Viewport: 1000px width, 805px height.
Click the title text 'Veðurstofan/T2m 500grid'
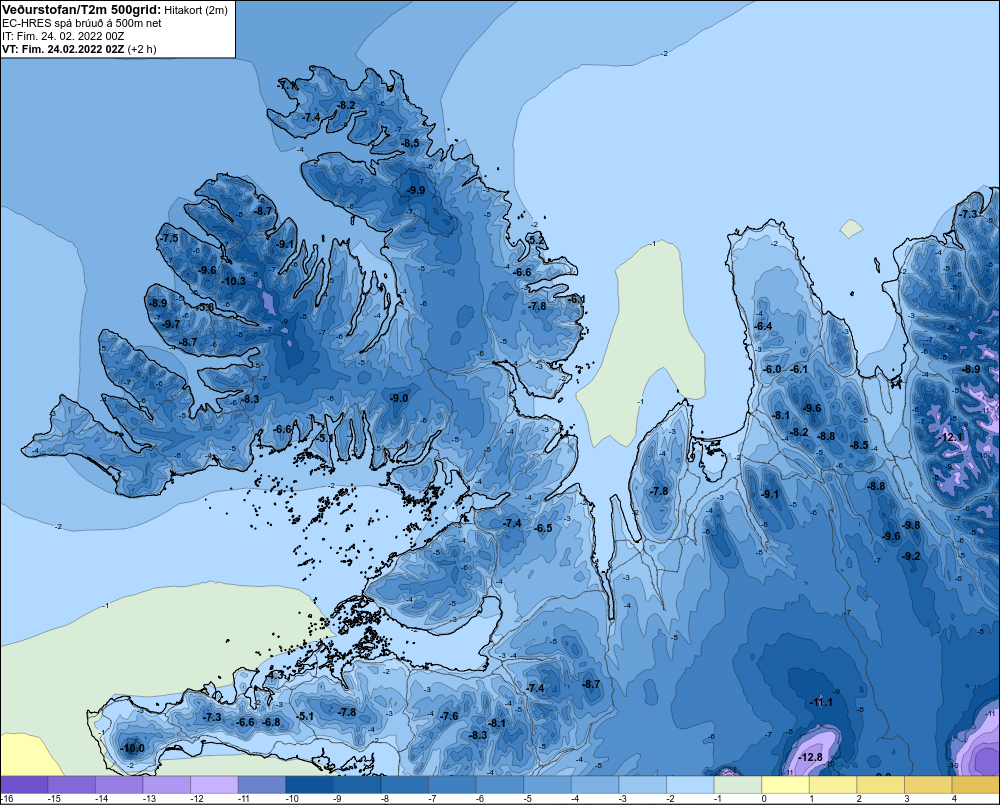81,9
